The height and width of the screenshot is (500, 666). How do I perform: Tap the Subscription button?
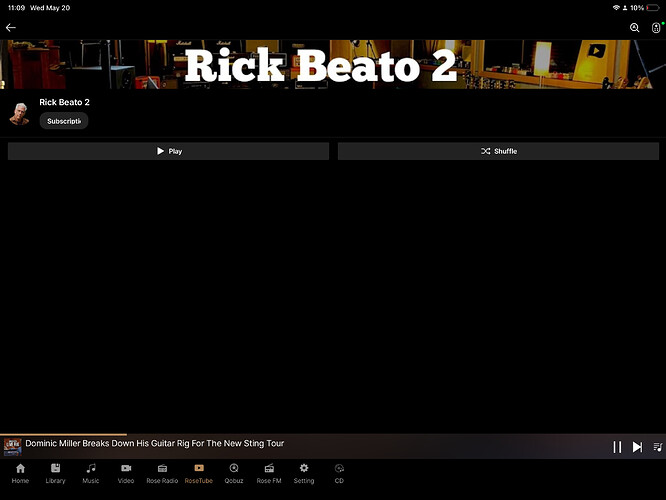point(64,121)
